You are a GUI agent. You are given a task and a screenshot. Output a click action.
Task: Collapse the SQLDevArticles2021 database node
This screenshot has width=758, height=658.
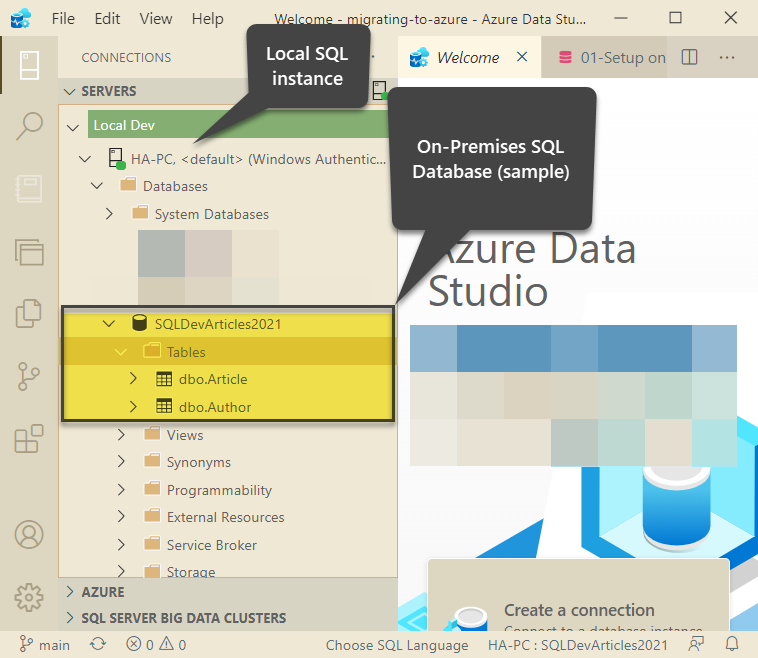109,323
